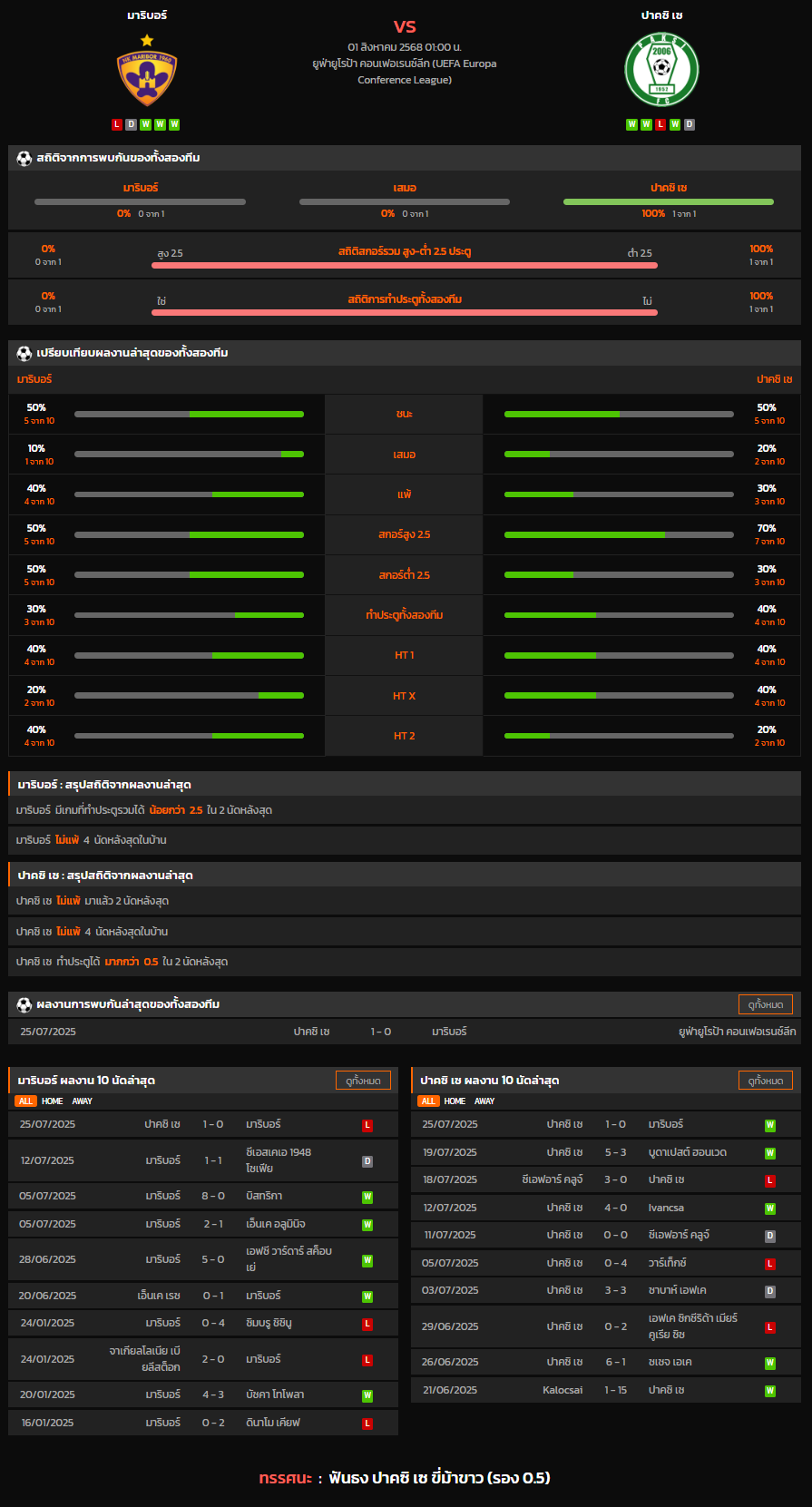Click W badge on Paksi 5-3 Budapest Honved row
812x1507 pixels.
770,1153
